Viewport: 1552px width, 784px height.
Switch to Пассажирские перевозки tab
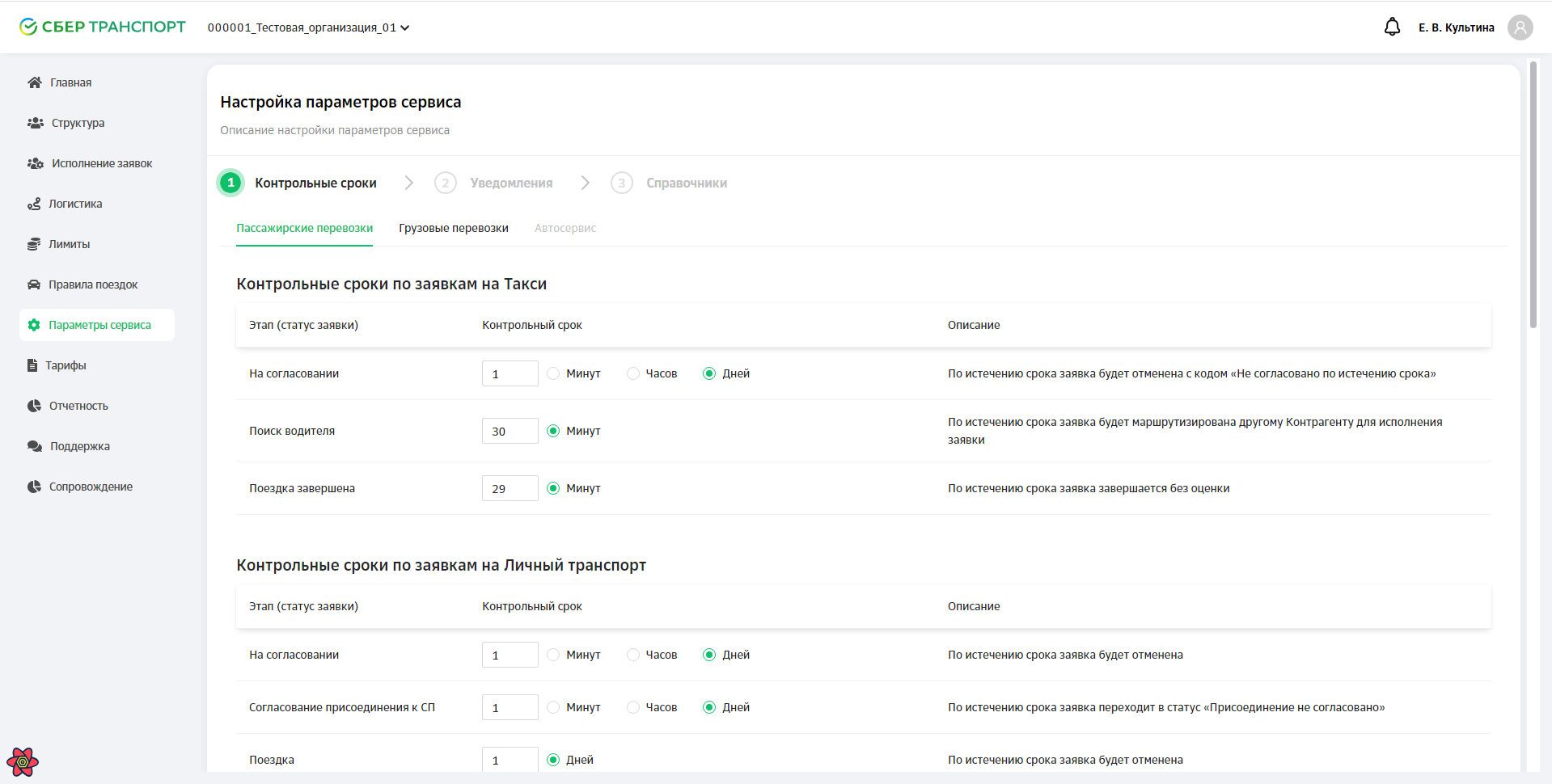pos(304,228)
